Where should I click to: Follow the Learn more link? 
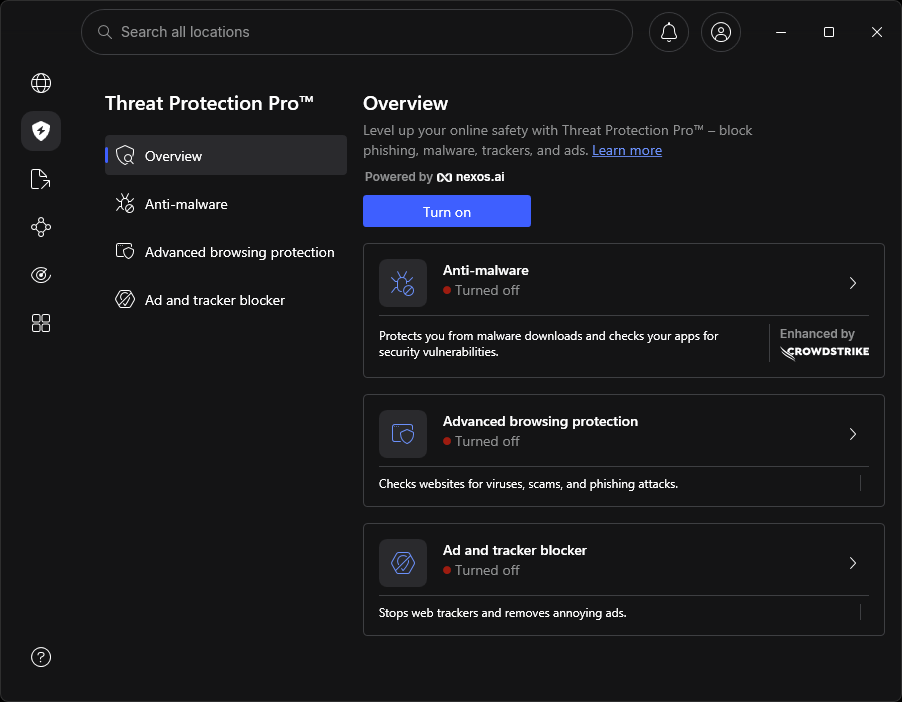[626, 150]
